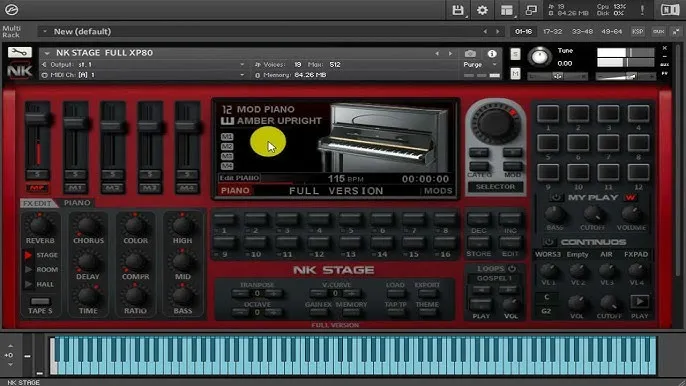The image size is (686, 386).
Task: Open Kontakt settings gear icon
Action: [x=482, y=10]
